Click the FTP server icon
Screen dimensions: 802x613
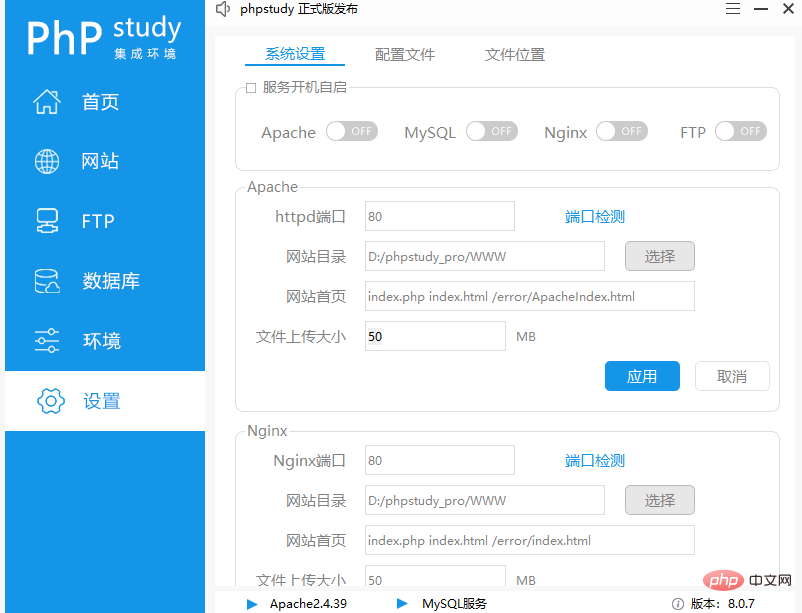coord(47,221)
